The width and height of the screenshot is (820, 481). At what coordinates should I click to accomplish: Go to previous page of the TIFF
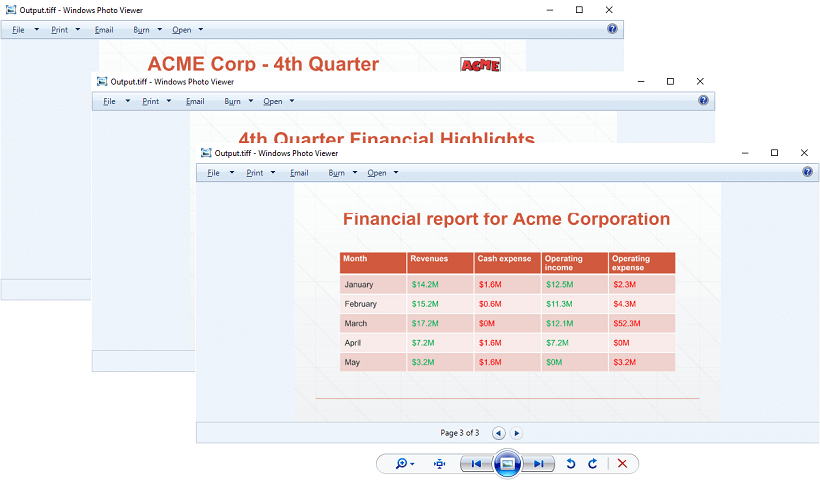point(499,433)
